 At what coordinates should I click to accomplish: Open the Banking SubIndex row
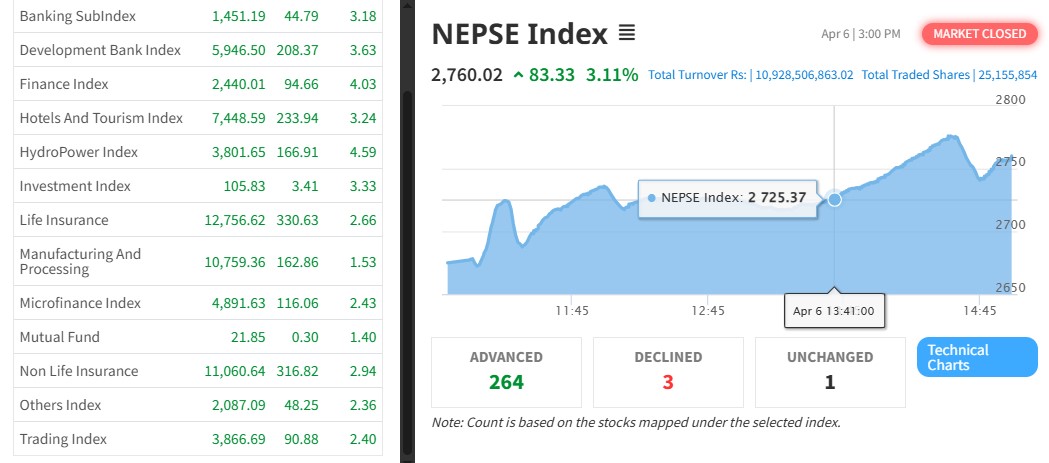click(x=78, y=17)
